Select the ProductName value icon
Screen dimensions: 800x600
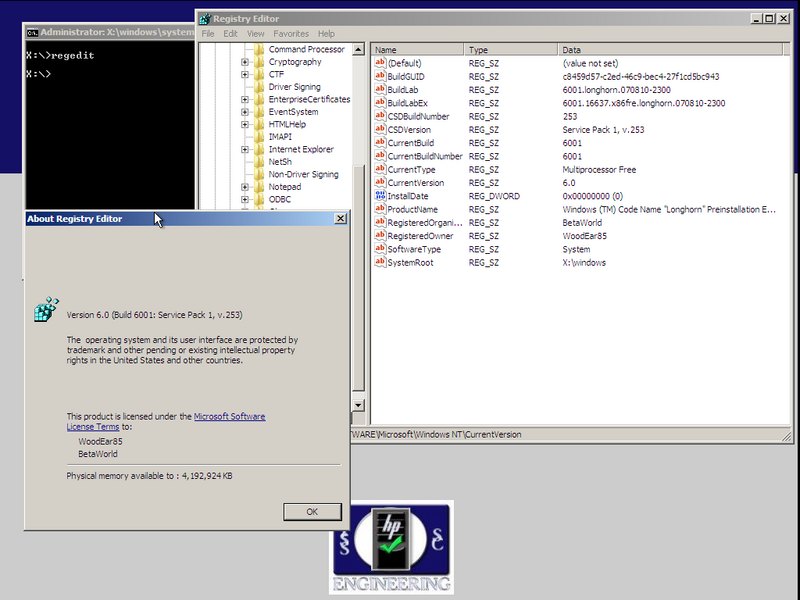(x=379, y=209)
